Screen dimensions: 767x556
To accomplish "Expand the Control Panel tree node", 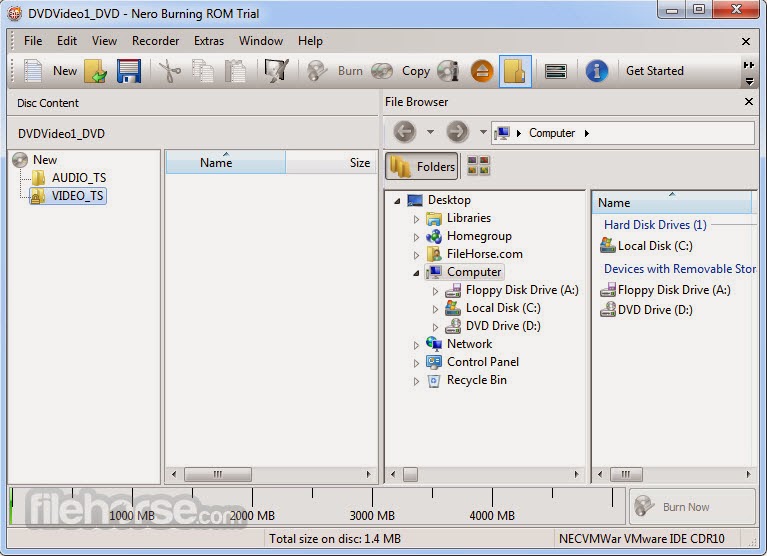I will tap(416, 363).
